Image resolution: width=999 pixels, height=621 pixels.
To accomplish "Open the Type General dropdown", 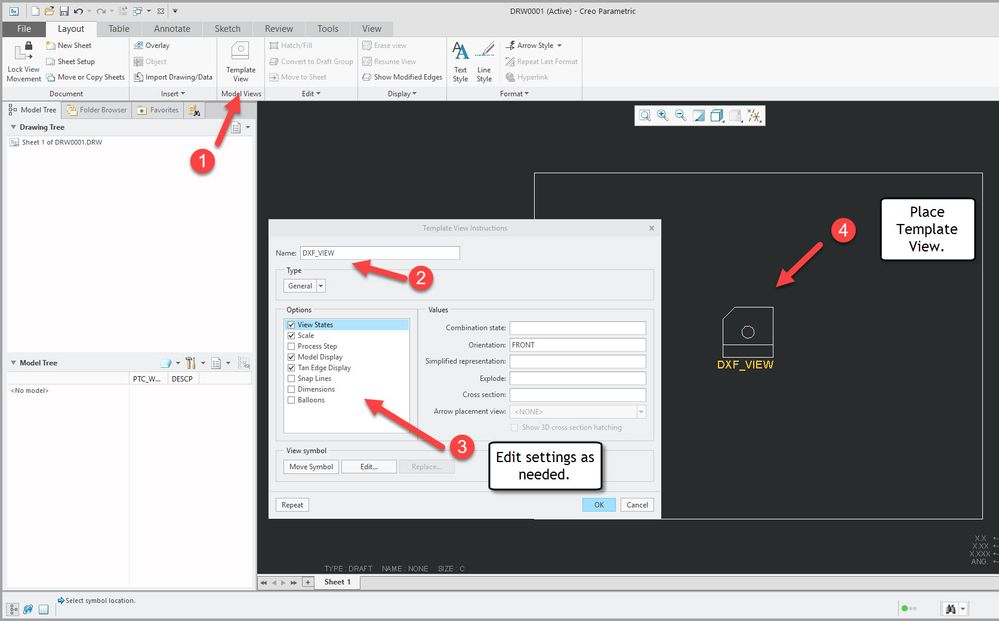I will [x=321, y=286].
